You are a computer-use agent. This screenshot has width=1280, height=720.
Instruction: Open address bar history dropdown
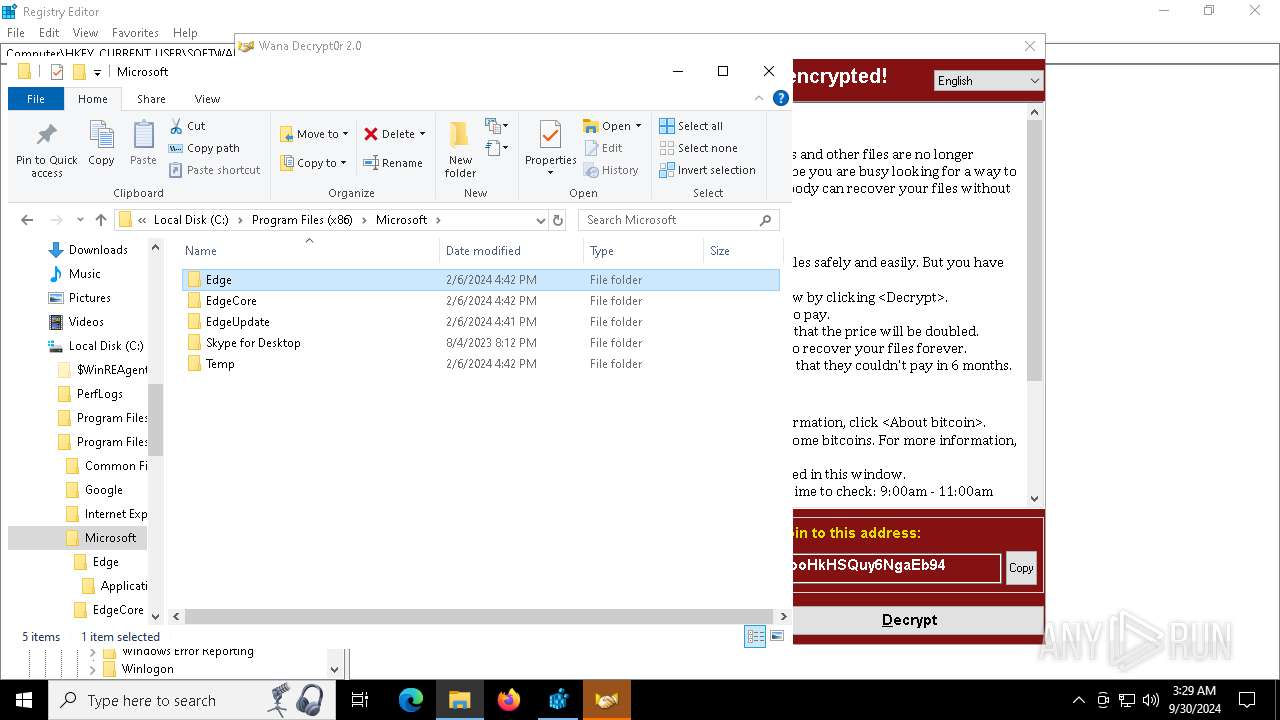pos(540,220)
